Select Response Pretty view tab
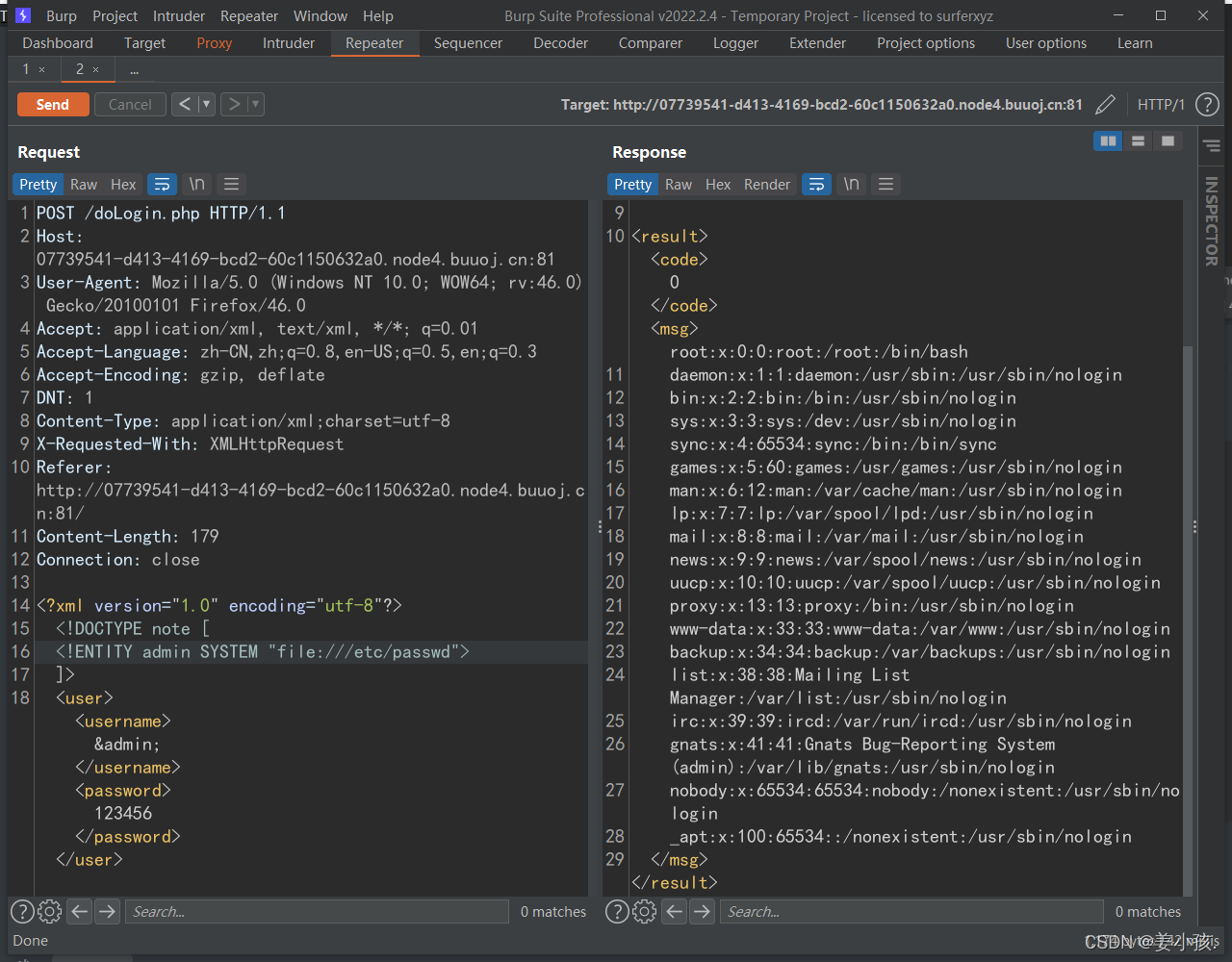The image size is (1232, 962). coord(633,185)
